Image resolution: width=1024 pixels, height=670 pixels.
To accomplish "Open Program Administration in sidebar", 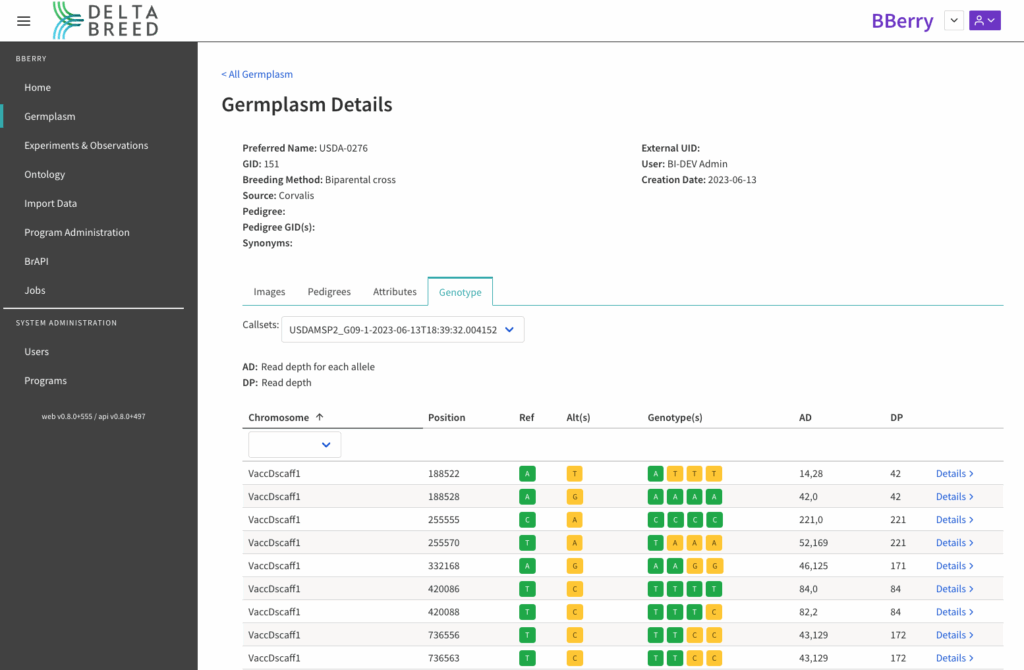I will (x=77, y=233).
